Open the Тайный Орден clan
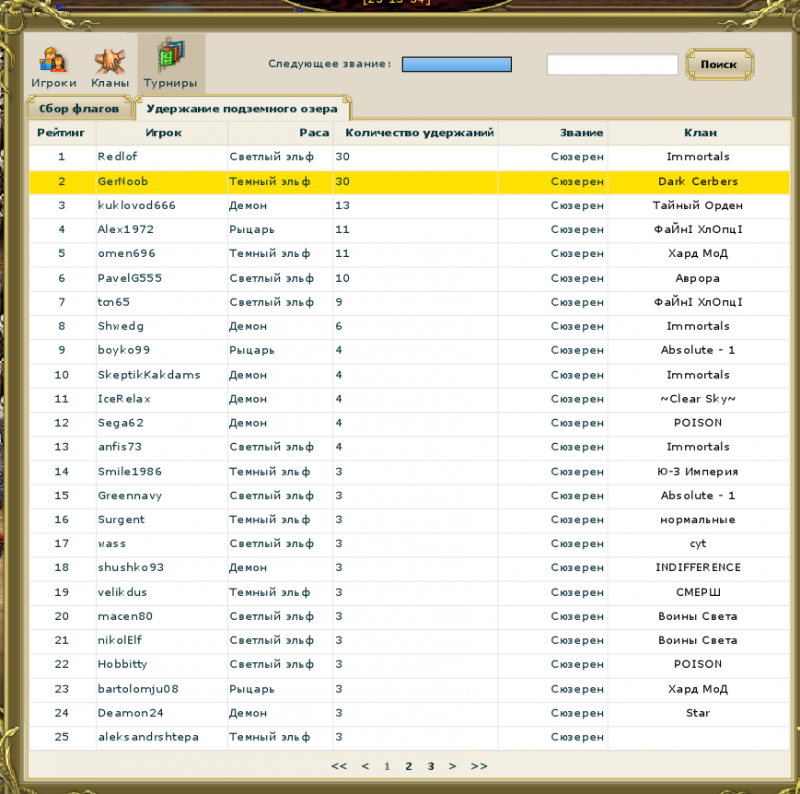The width and height of the screenshot is (800, 794). point(697,205)
